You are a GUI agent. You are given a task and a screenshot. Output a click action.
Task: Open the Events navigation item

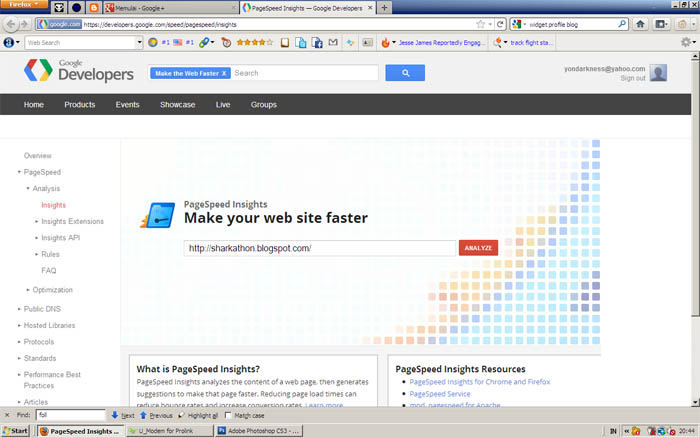point(128,104)
